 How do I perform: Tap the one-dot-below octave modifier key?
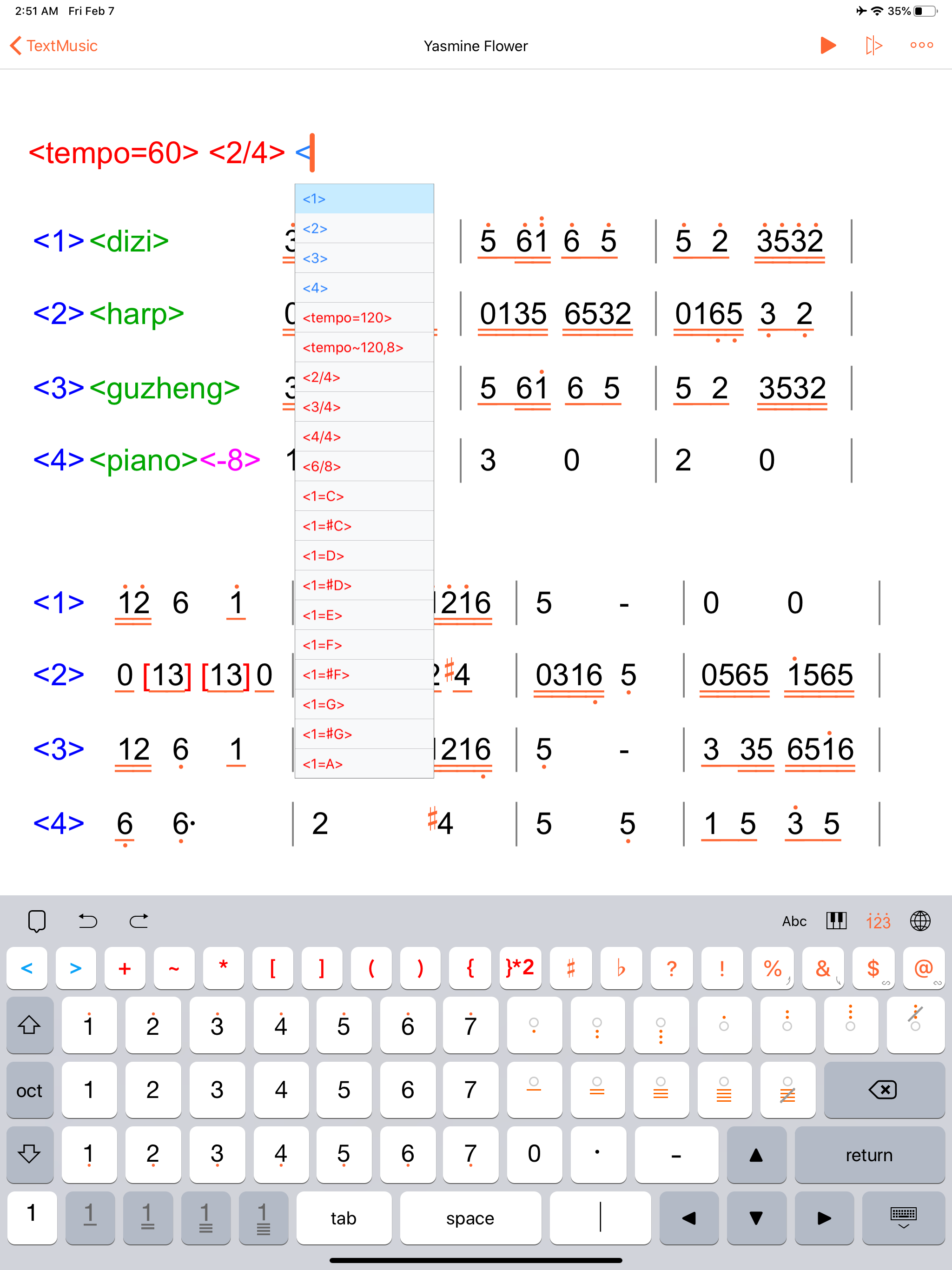pyautogui.click(x=534, y=1025)
